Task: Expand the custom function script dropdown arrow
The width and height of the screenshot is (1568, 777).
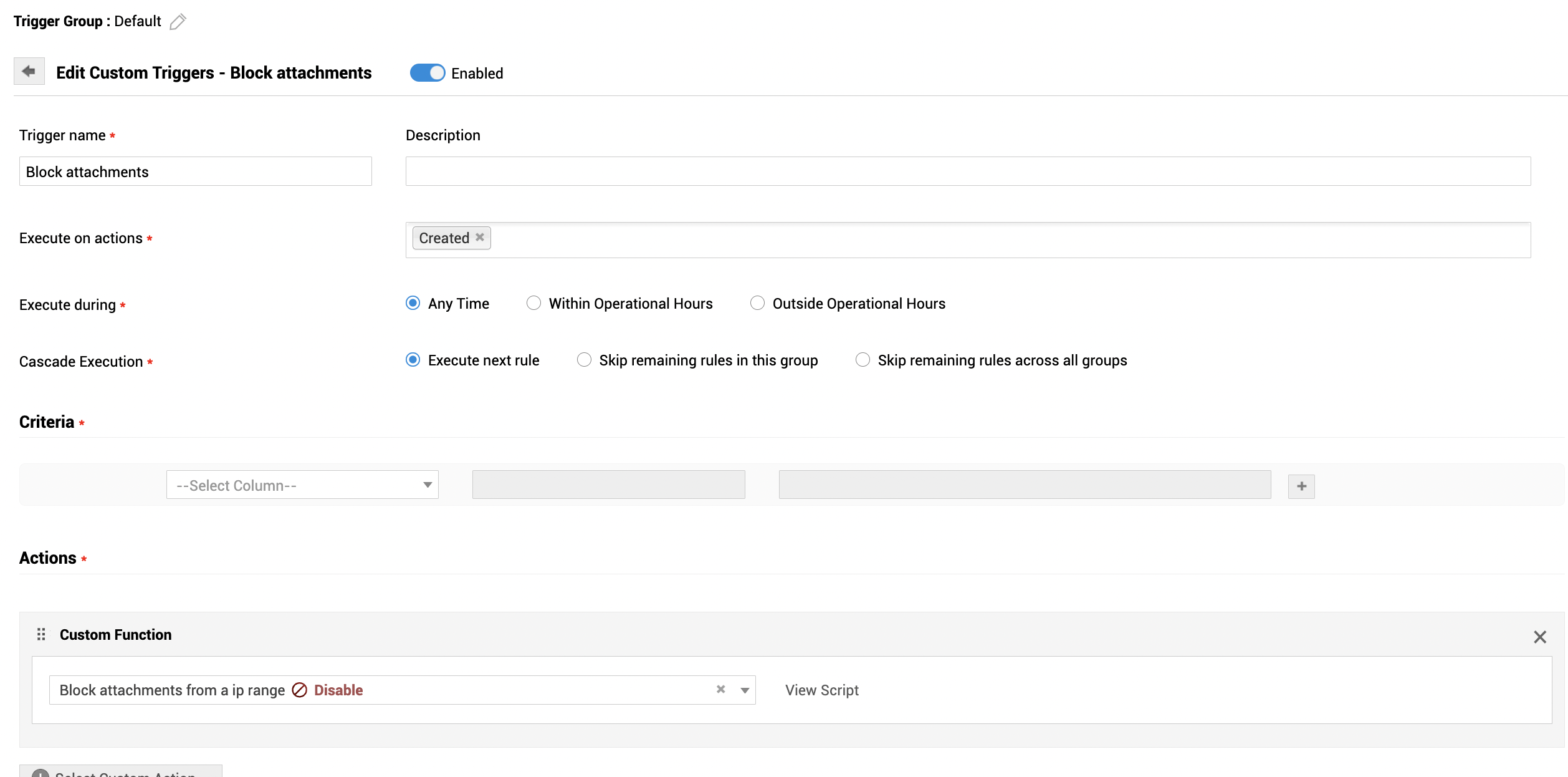Action: click(x=745, y=690)
